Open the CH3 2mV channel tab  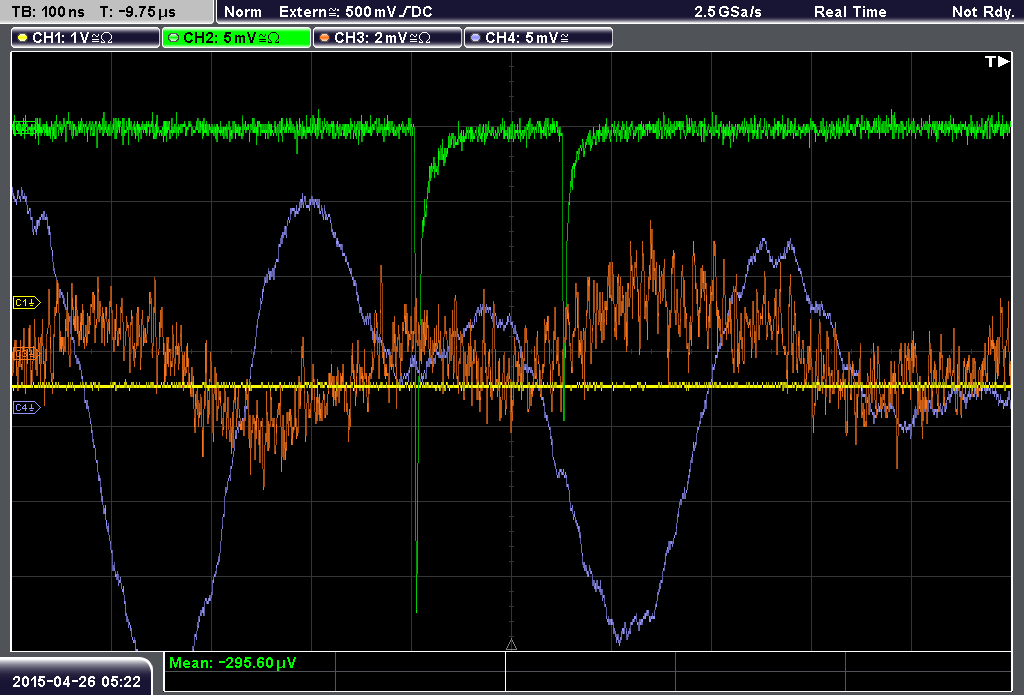[387, 38]
